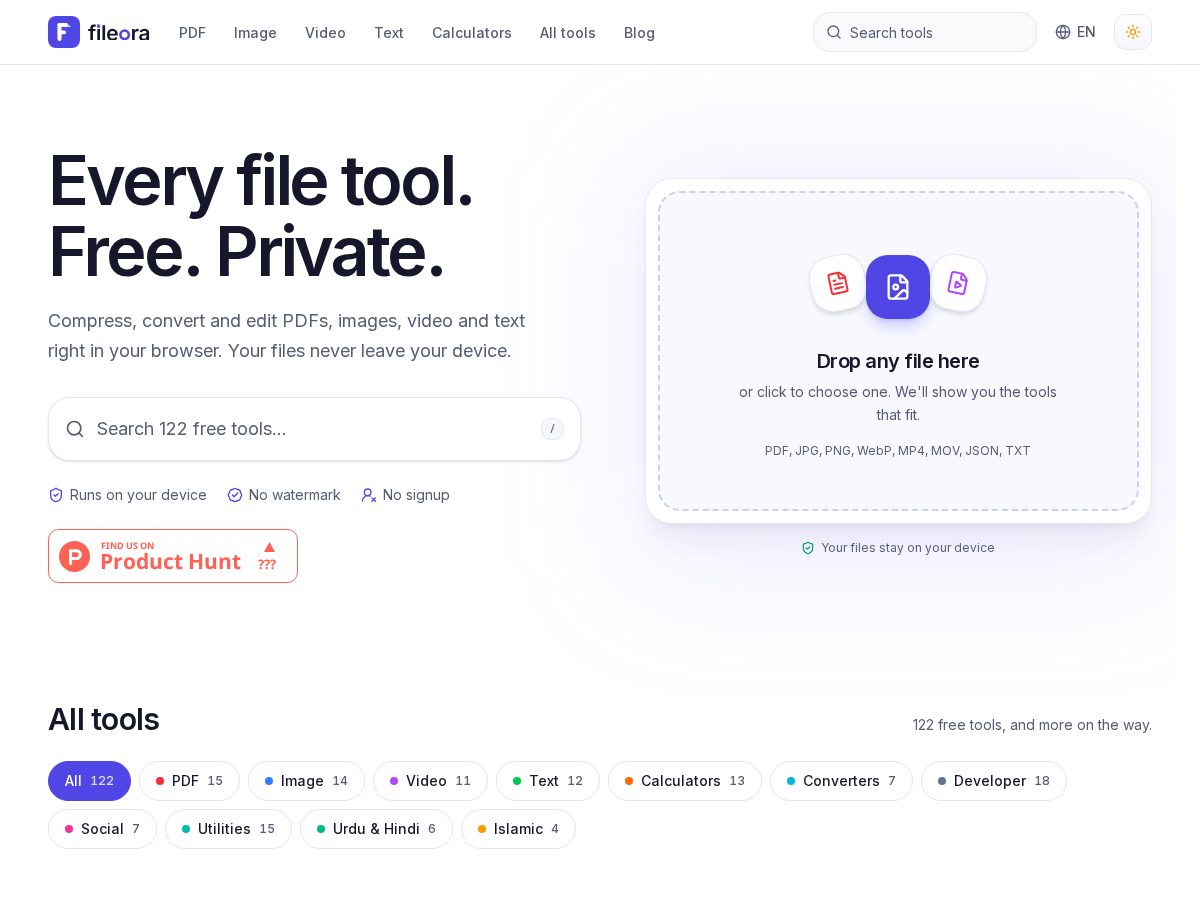Image resolution: width=1200 pixels, height=900 pixels.
Task: Click the No signup label
Action: pos(416,495)
